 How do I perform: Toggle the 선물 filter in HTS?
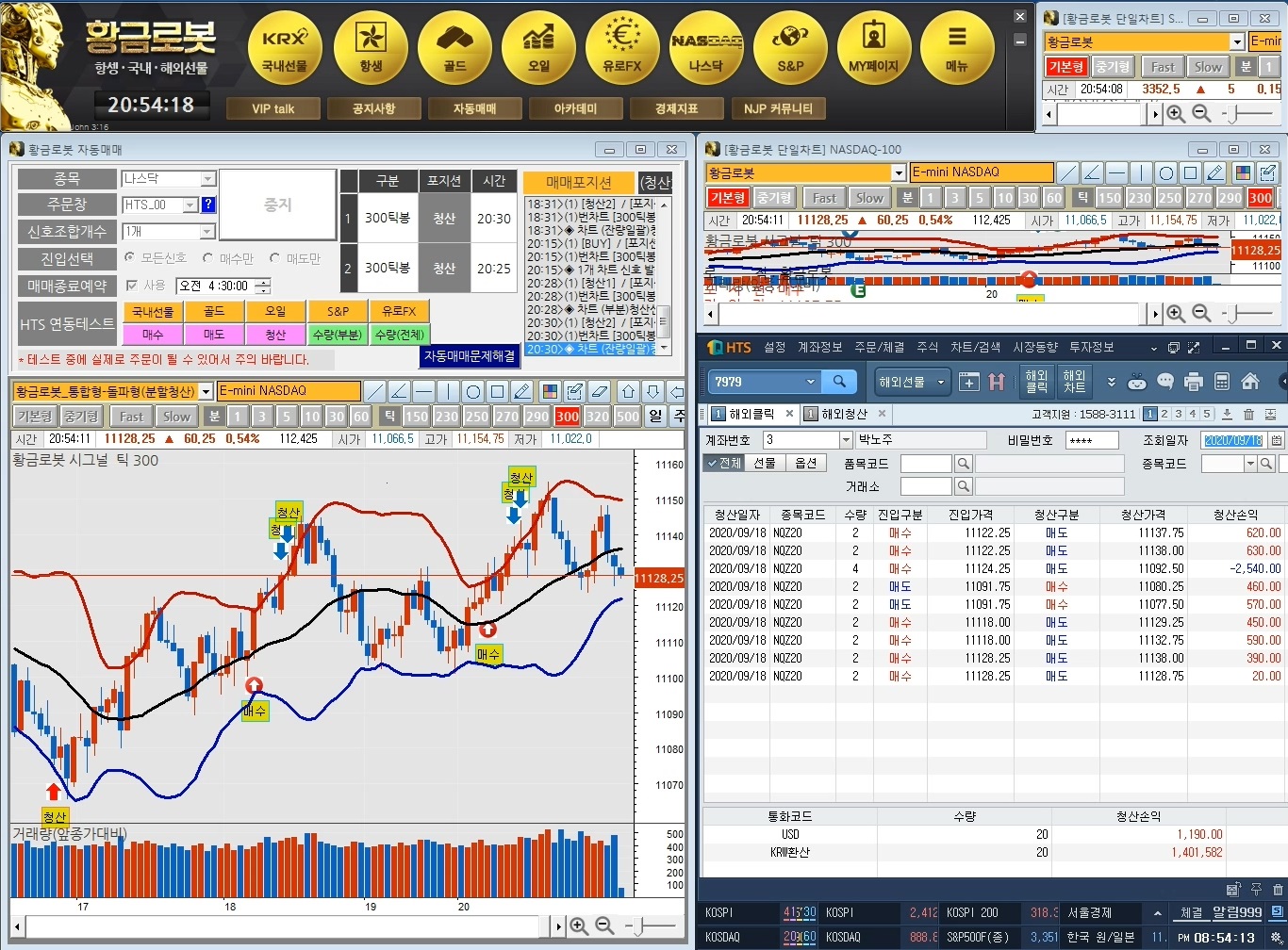tap(764, 463)
